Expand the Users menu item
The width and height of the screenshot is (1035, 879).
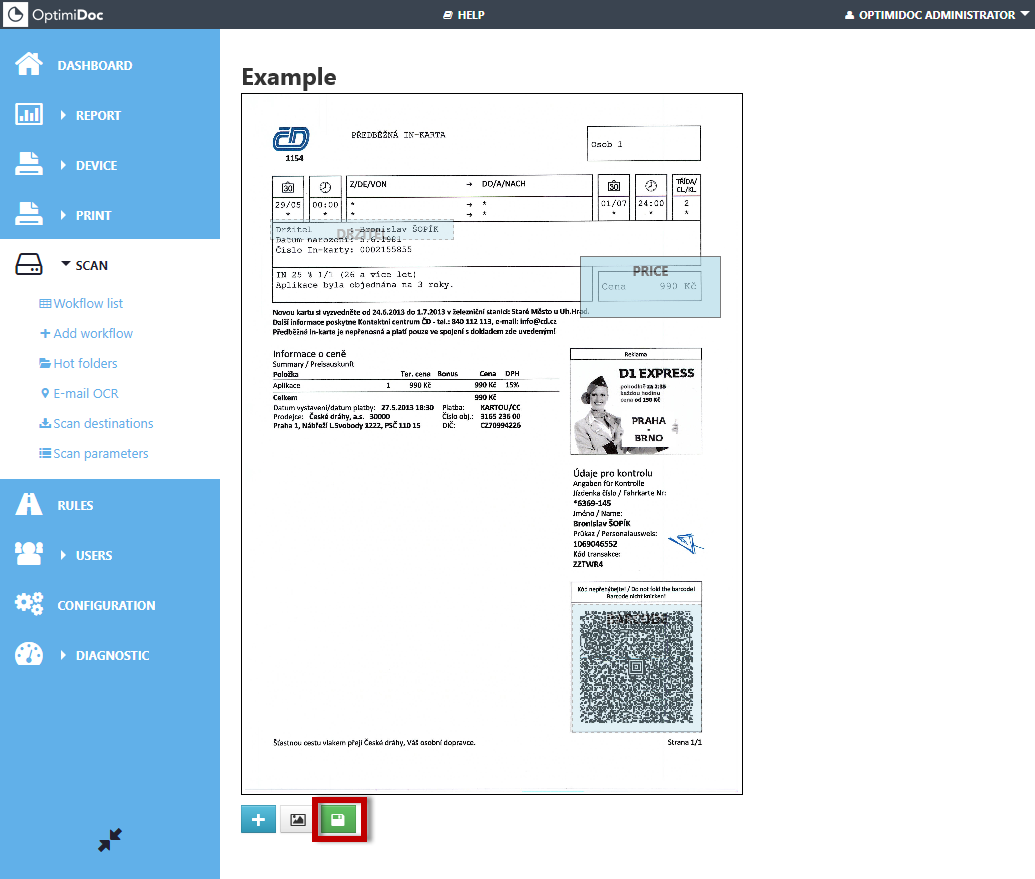[93, 555]
